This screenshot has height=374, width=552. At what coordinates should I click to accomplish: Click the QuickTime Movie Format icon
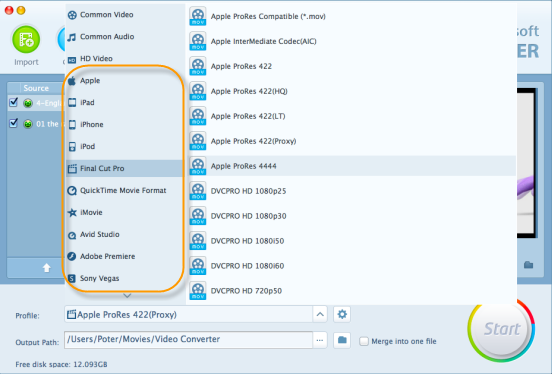pos(72,191)
